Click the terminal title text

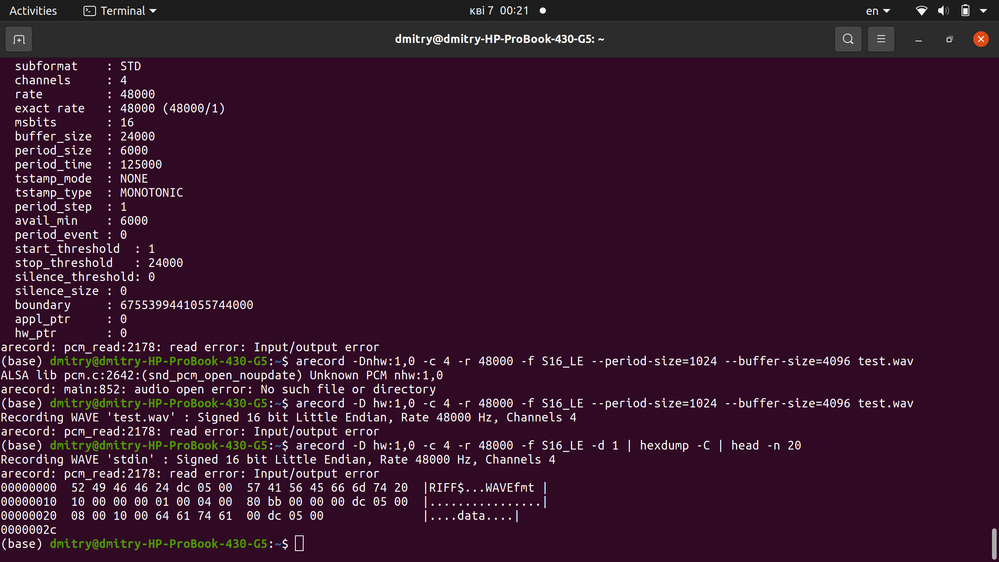tap(500, 39)
